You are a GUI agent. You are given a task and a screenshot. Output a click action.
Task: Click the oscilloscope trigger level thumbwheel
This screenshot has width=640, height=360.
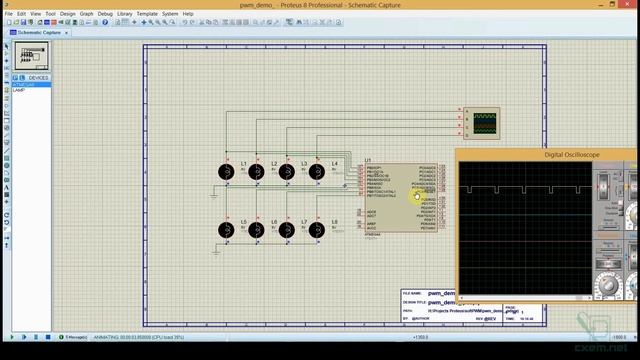(x=603, y=187)
